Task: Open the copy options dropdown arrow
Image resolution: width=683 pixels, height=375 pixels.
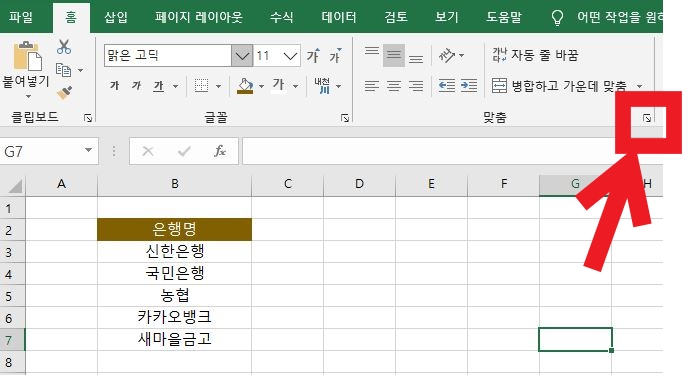Action: click(81, 70)
